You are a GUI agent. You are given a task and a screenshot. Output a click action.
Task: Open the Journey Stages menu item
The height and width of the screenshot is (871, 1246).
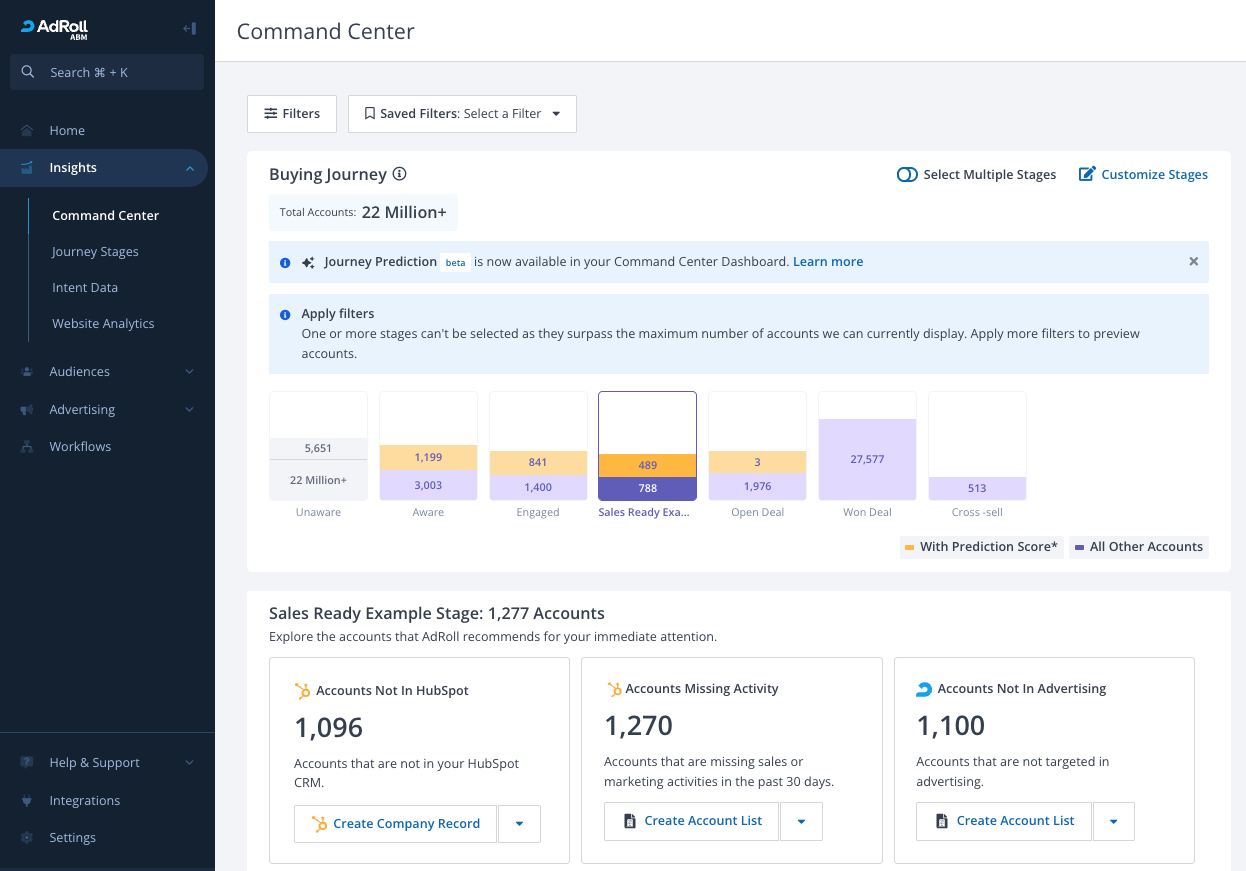(95, 252)
